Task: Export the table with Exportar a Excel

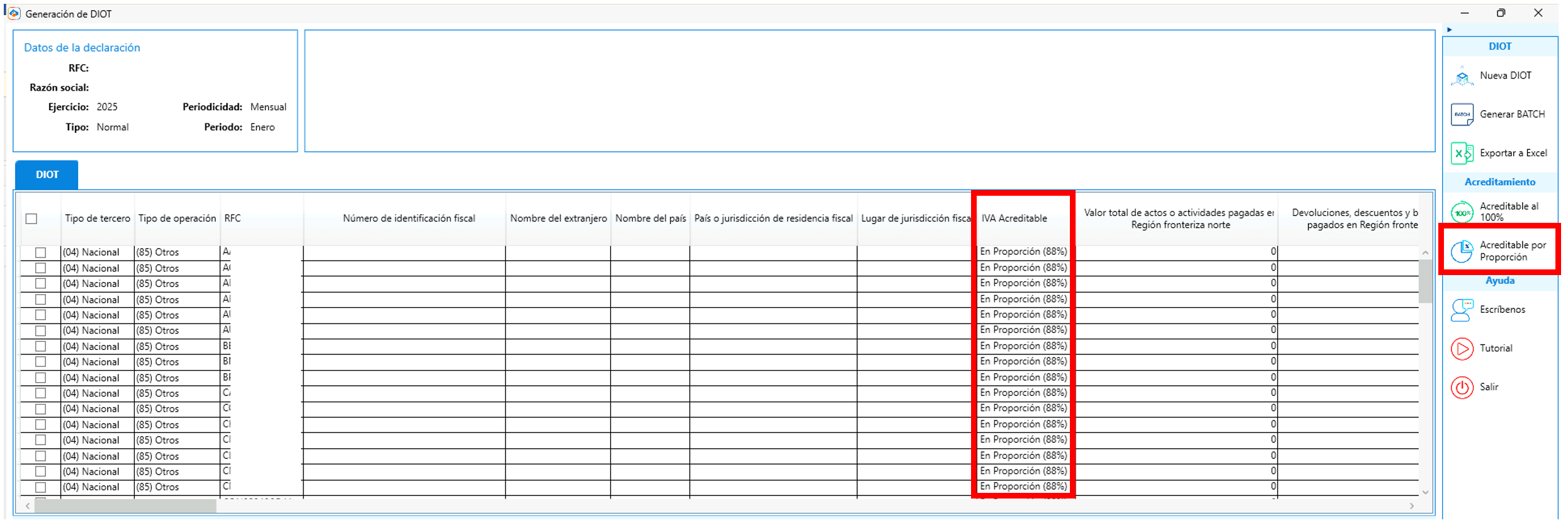Action: [1499, 153]
